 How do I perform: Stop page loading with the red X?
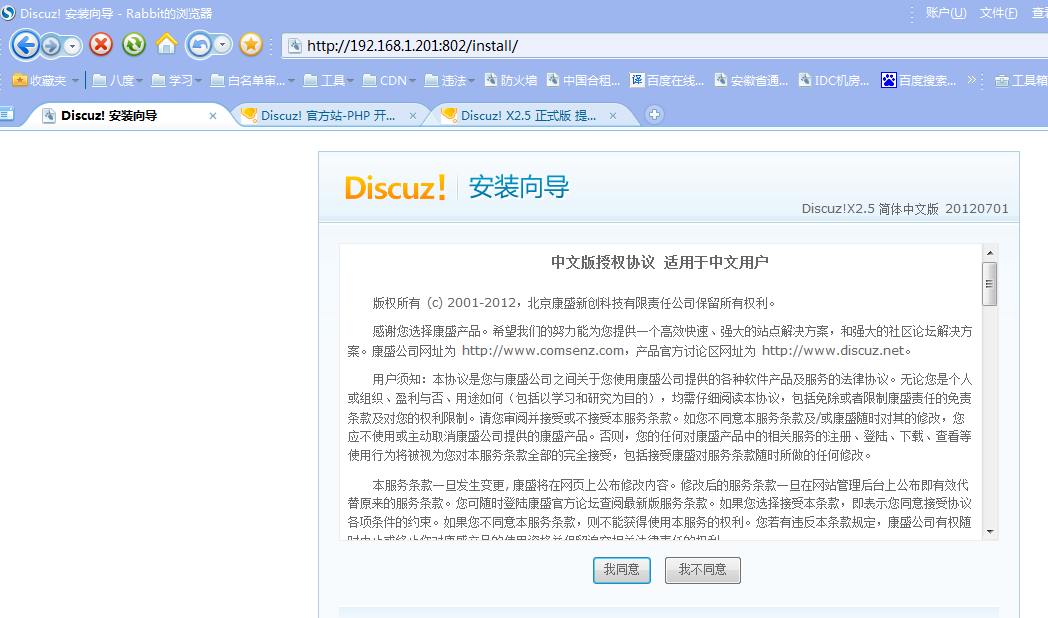pos(101,45)
